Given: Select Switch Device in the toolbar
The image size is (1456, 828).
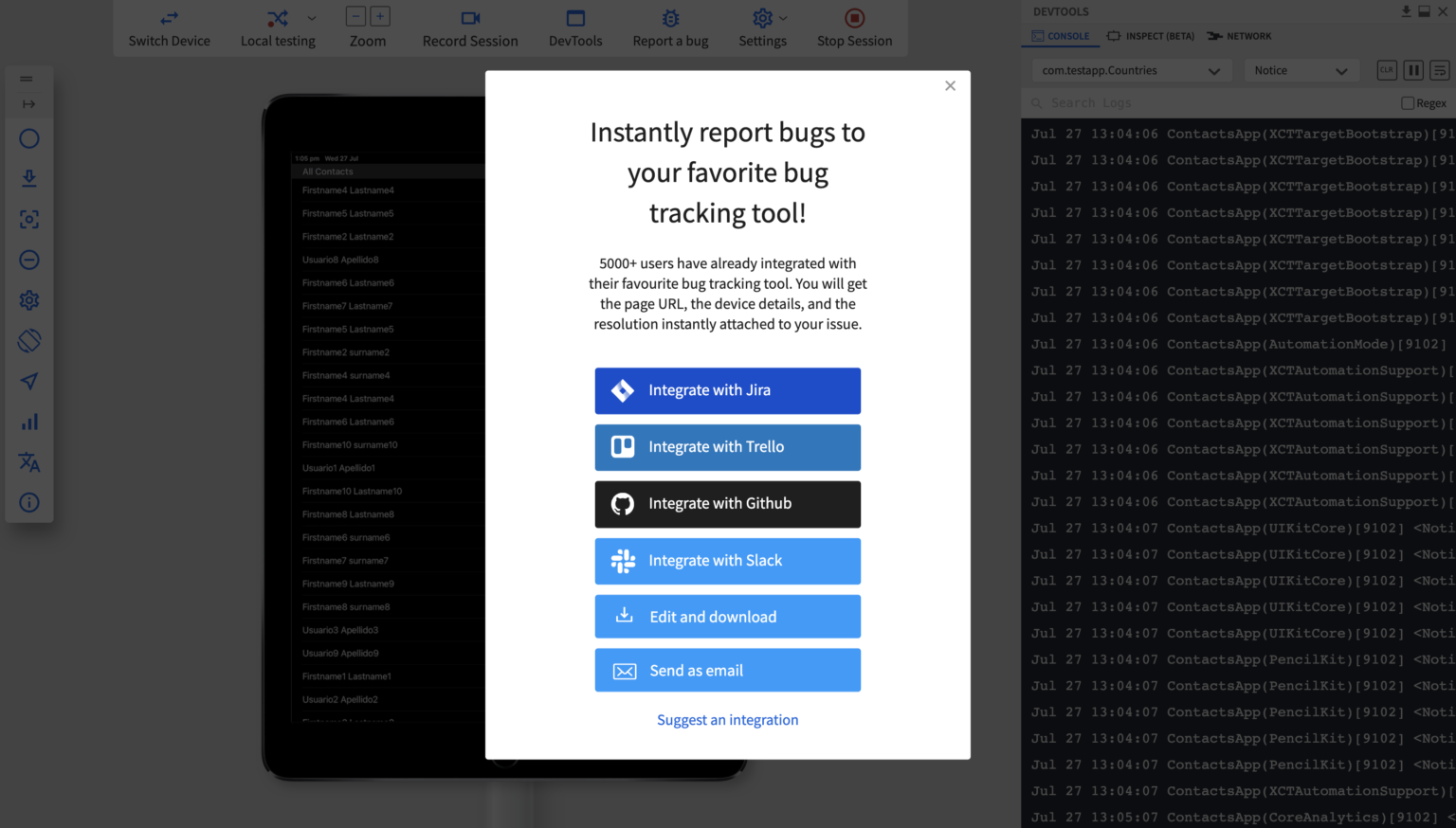Looking at the screenshot, I should point(170,28).
